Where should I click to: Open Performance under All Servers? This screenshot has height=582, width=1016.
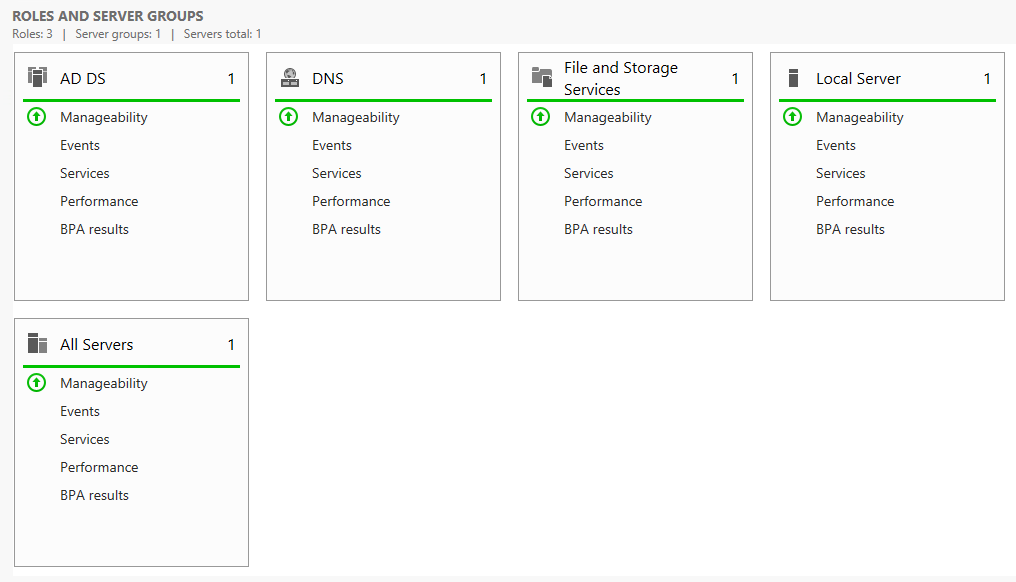(x=99, y=467)
